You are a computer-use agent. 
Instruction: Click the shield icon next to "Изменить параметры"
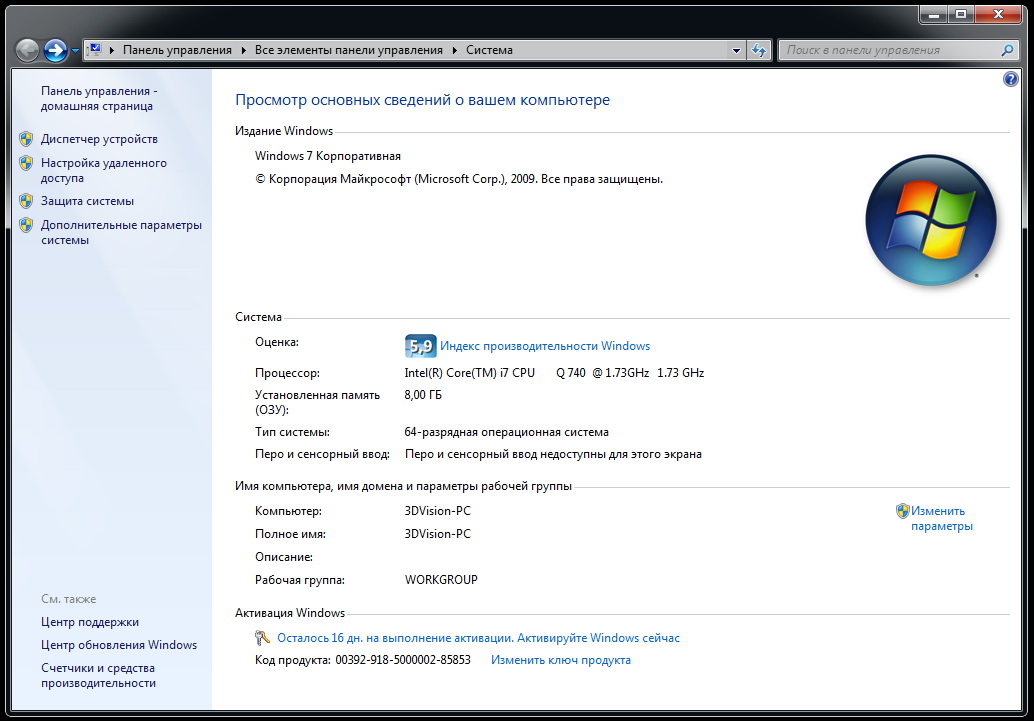coord(902,511)
